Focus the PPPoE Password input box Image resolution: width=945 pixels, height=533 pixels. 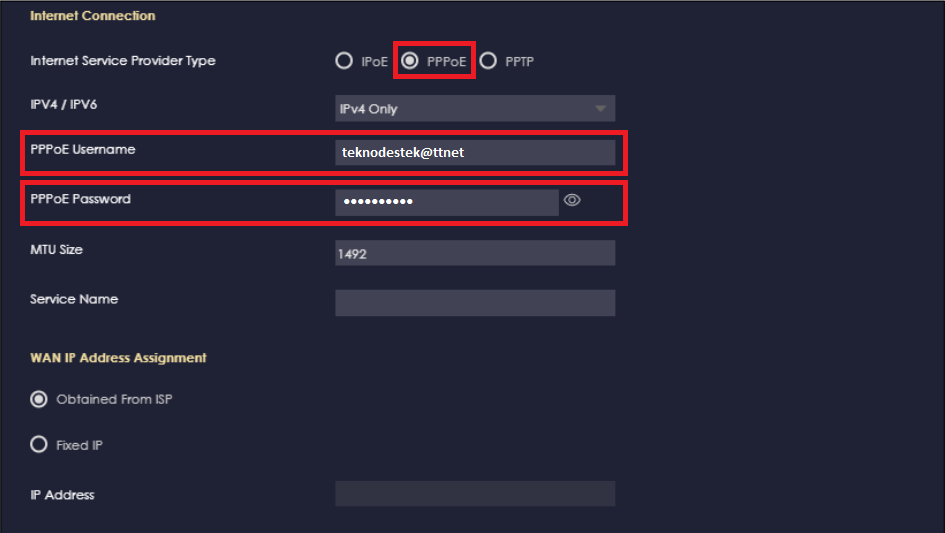pyautogui.click(x=445, y=202)
